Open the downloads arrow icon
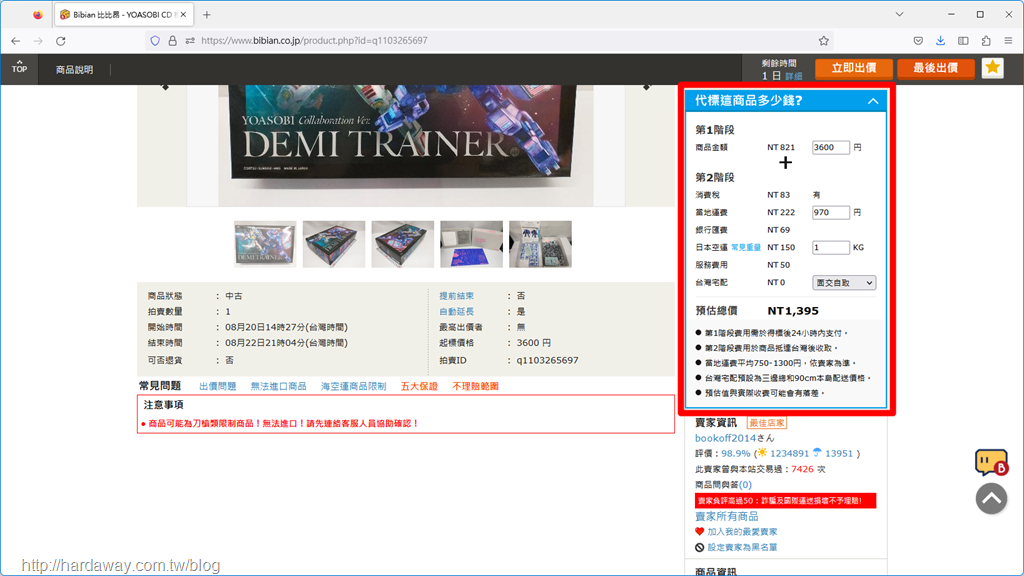The height and width of the screenshot is (576, 1024). (x=940, y=40)
